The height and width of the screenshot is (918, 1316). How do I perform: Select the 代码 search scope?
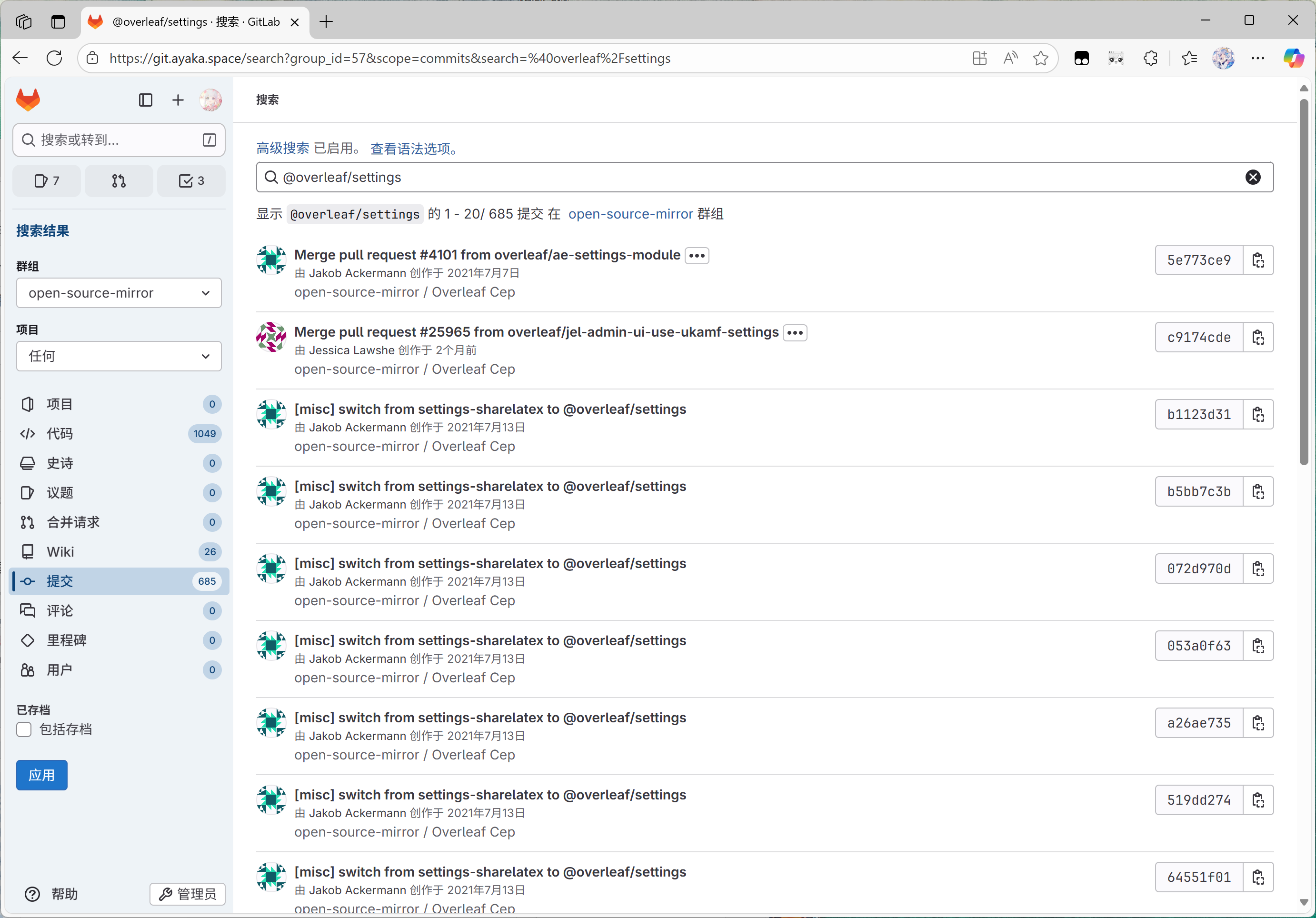pyautogui.click(x=59, y=434)
